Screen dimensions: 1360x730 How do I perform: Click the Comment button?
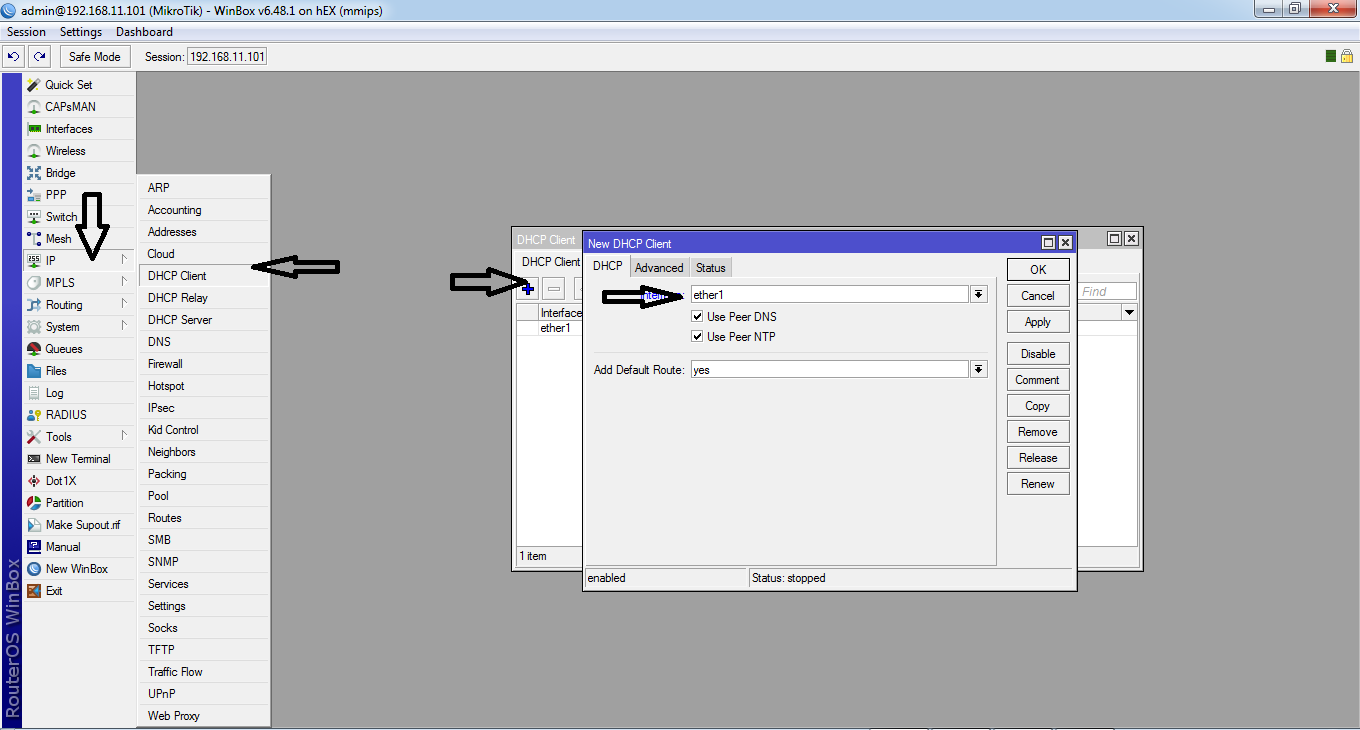(1038, 379)
